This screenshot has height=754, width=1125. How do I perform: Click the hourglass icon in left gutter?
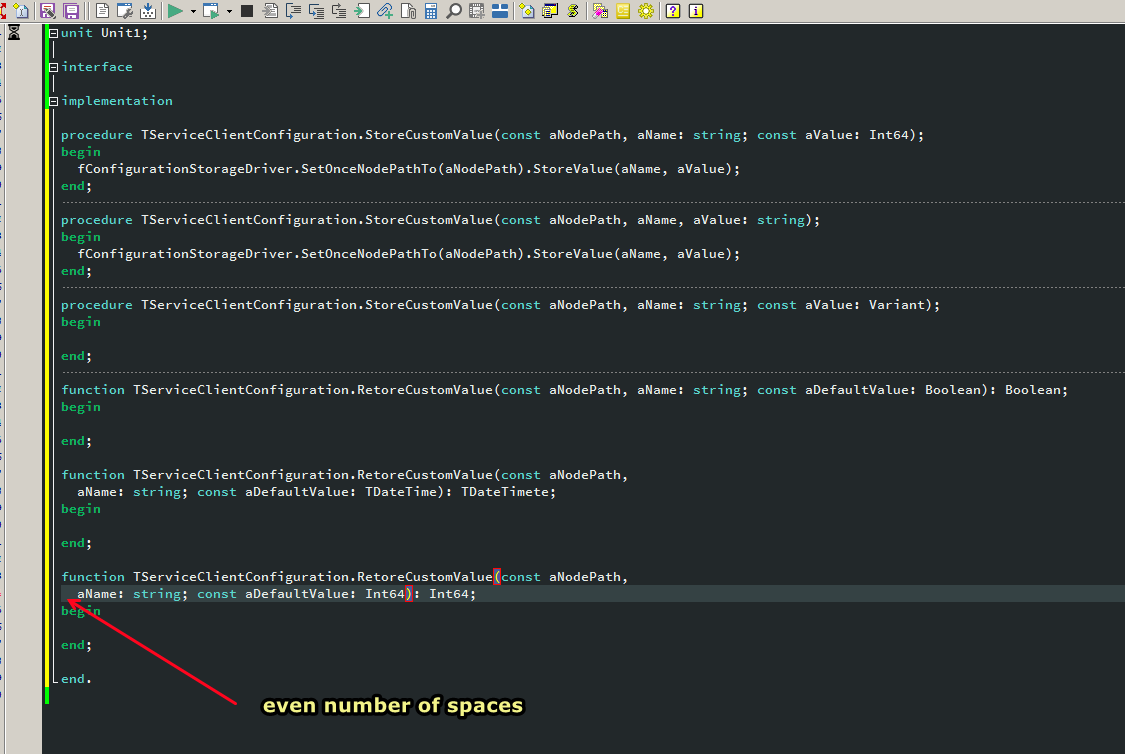click(x=14, y=32)
